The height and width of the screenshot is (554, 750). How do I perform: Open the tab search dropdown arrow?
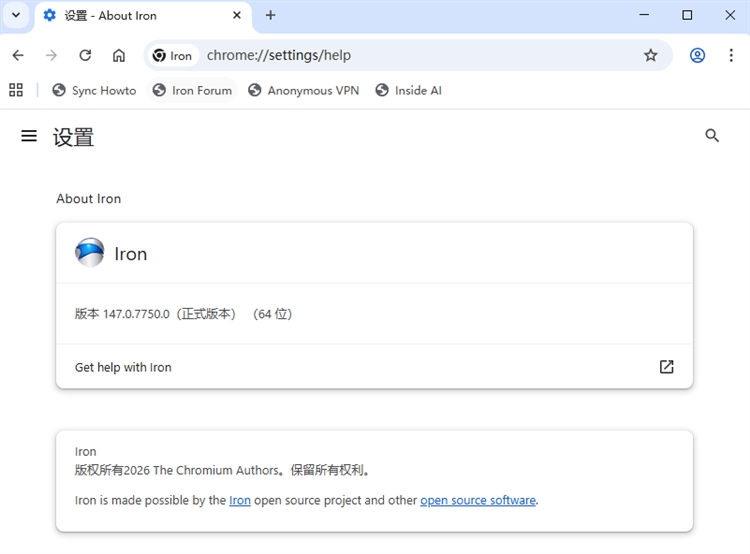coord(16,15)
